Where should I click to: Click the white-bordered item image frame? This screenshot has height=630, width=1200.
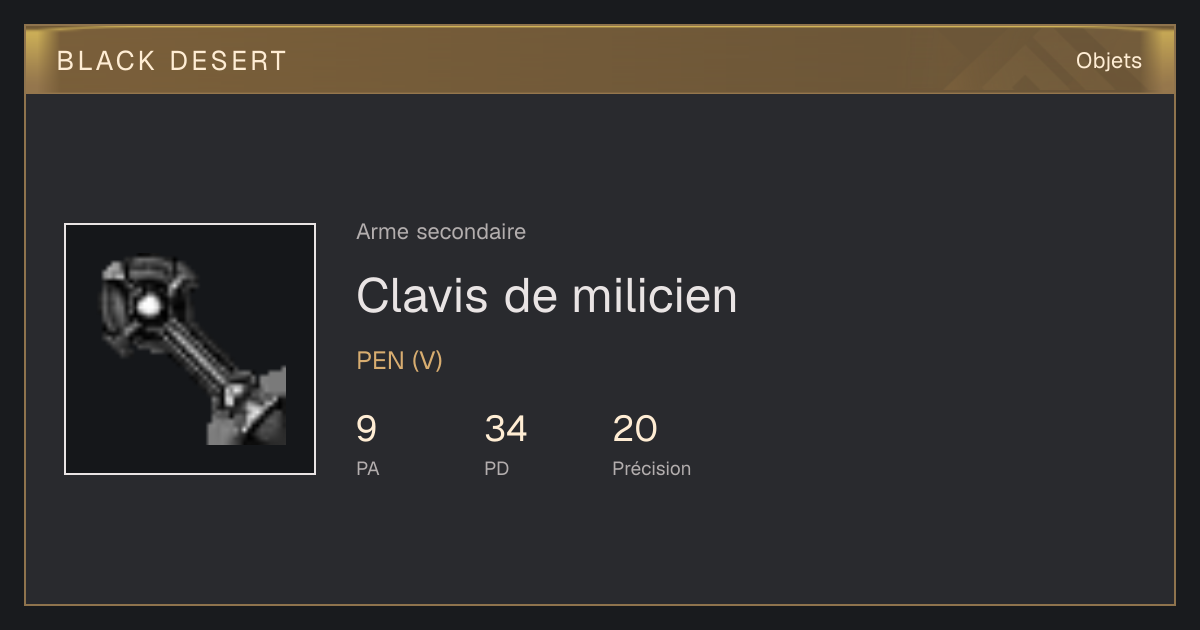tap(190, 349)
